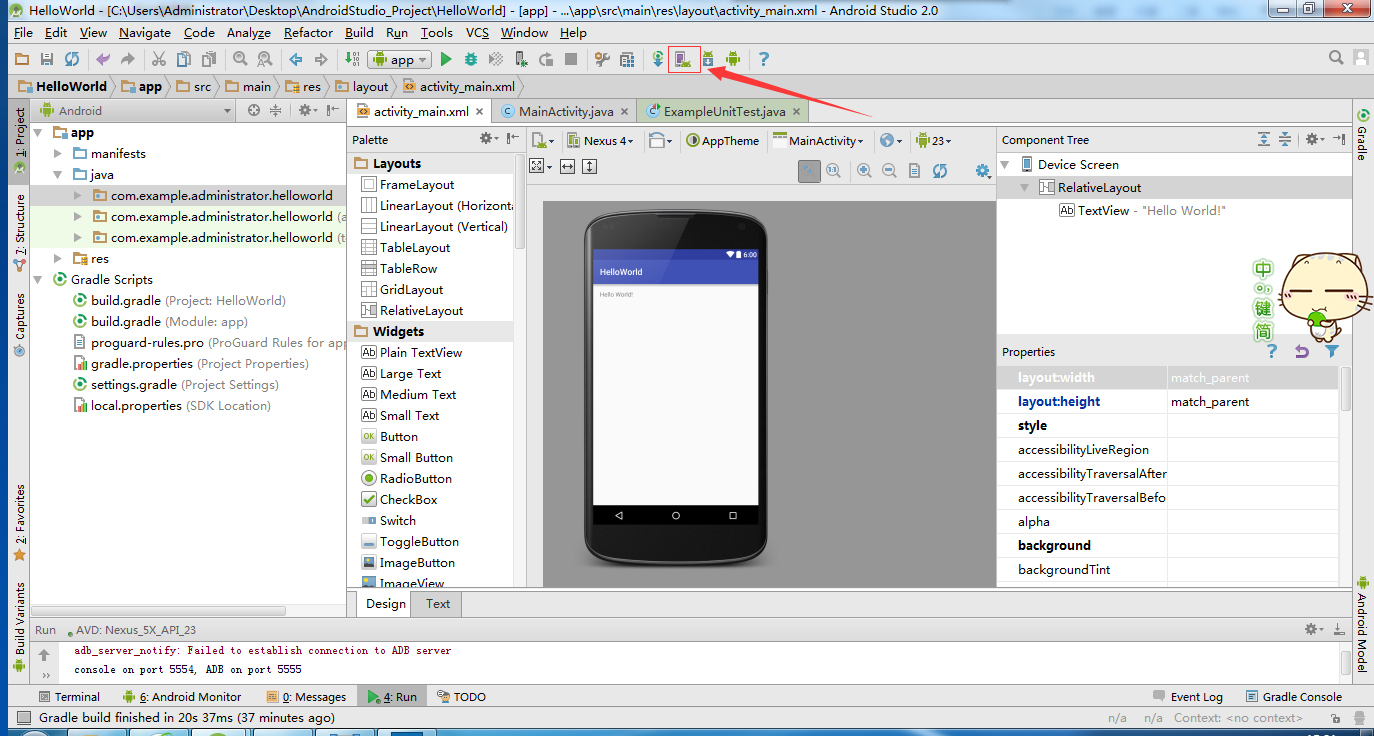Zoom out on the layout preview
Viewport: 1374px width, 736px height.
point(889,171)
